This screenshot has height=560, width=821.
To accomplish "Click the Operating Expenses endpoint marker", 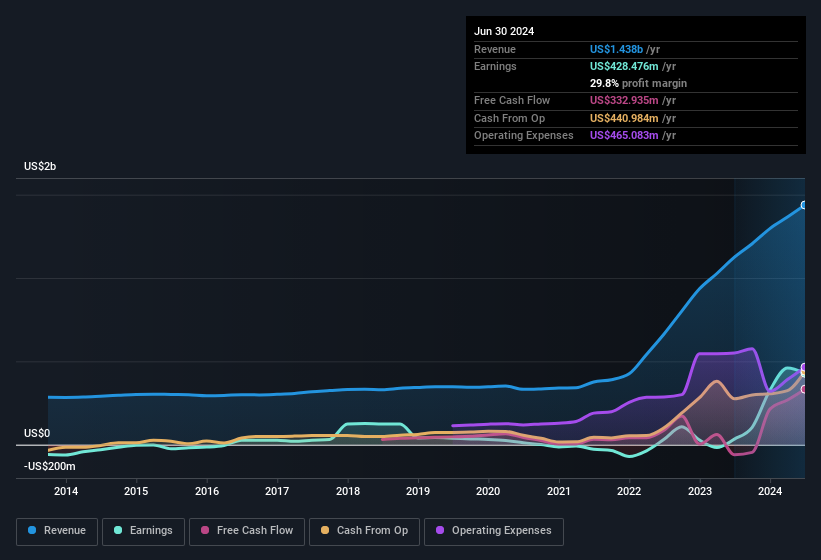I will tap(804, 368).
